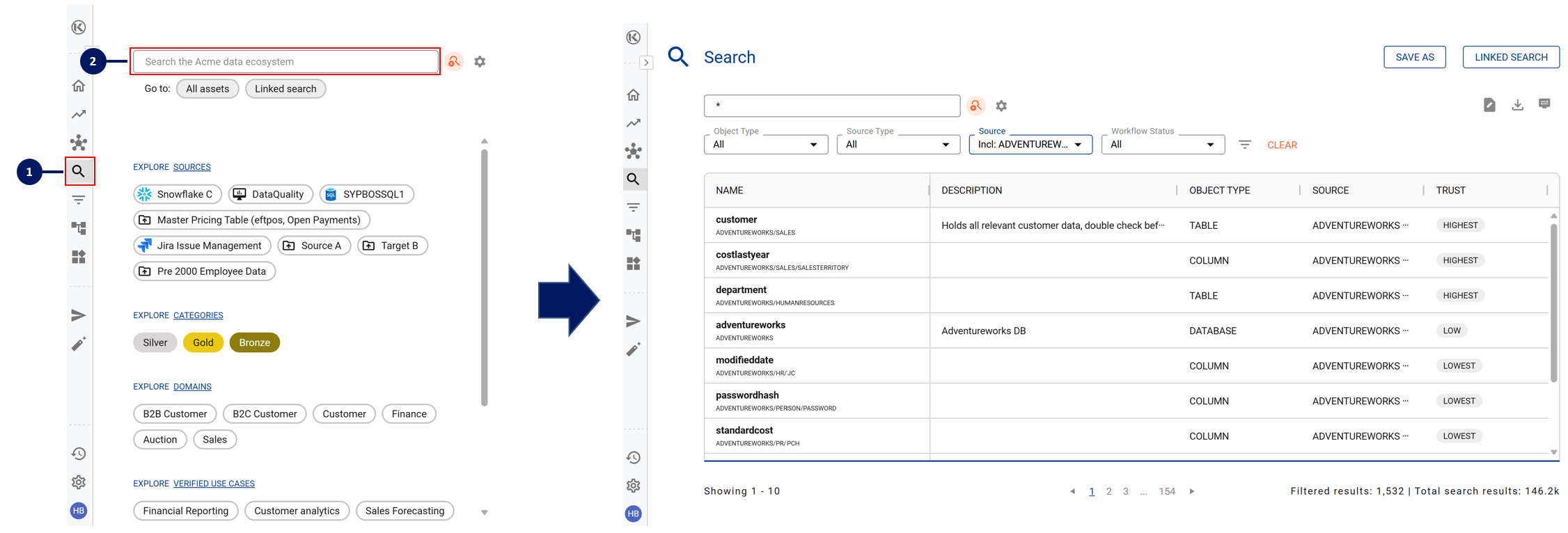
Task: Click the edit note icon above results table
Action: [1489, 105]
